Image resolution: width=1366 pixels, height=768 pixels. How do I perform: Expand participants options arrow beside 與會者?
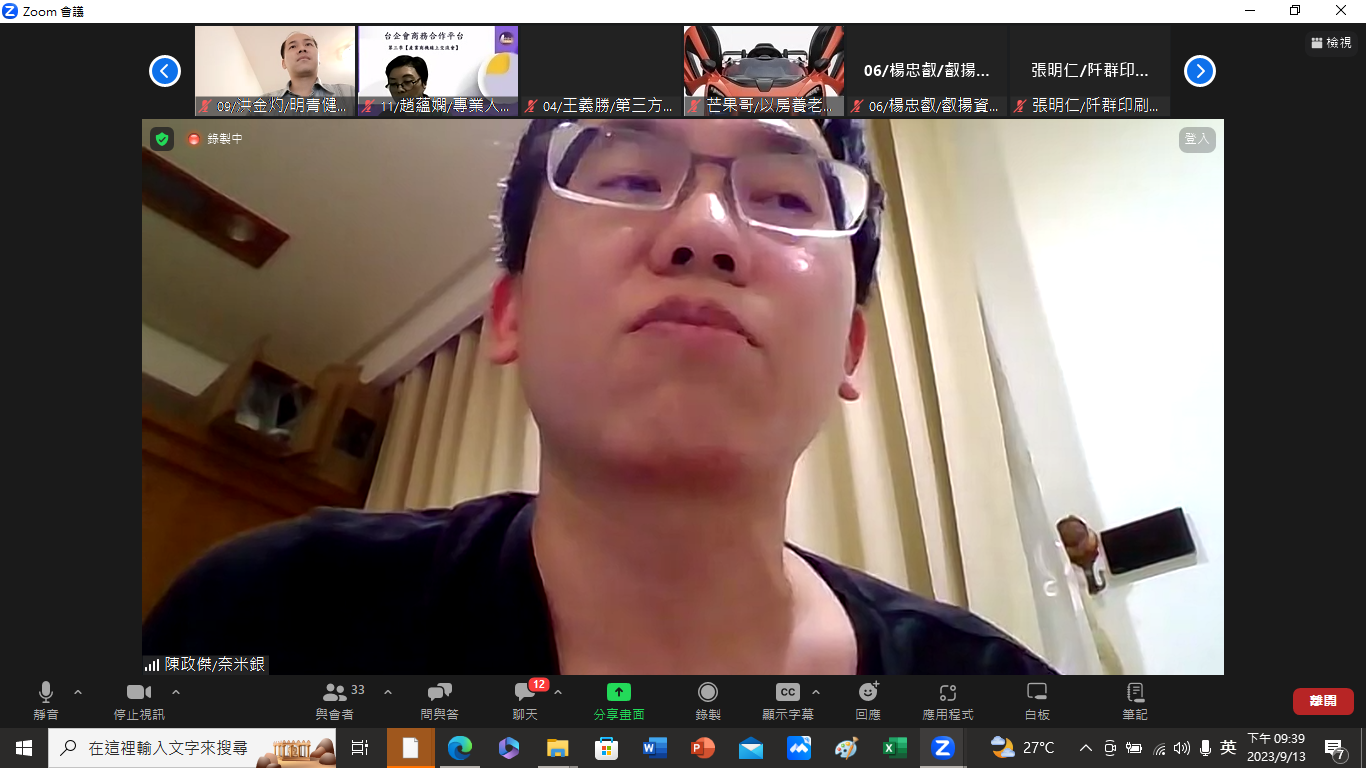(388, 692)
